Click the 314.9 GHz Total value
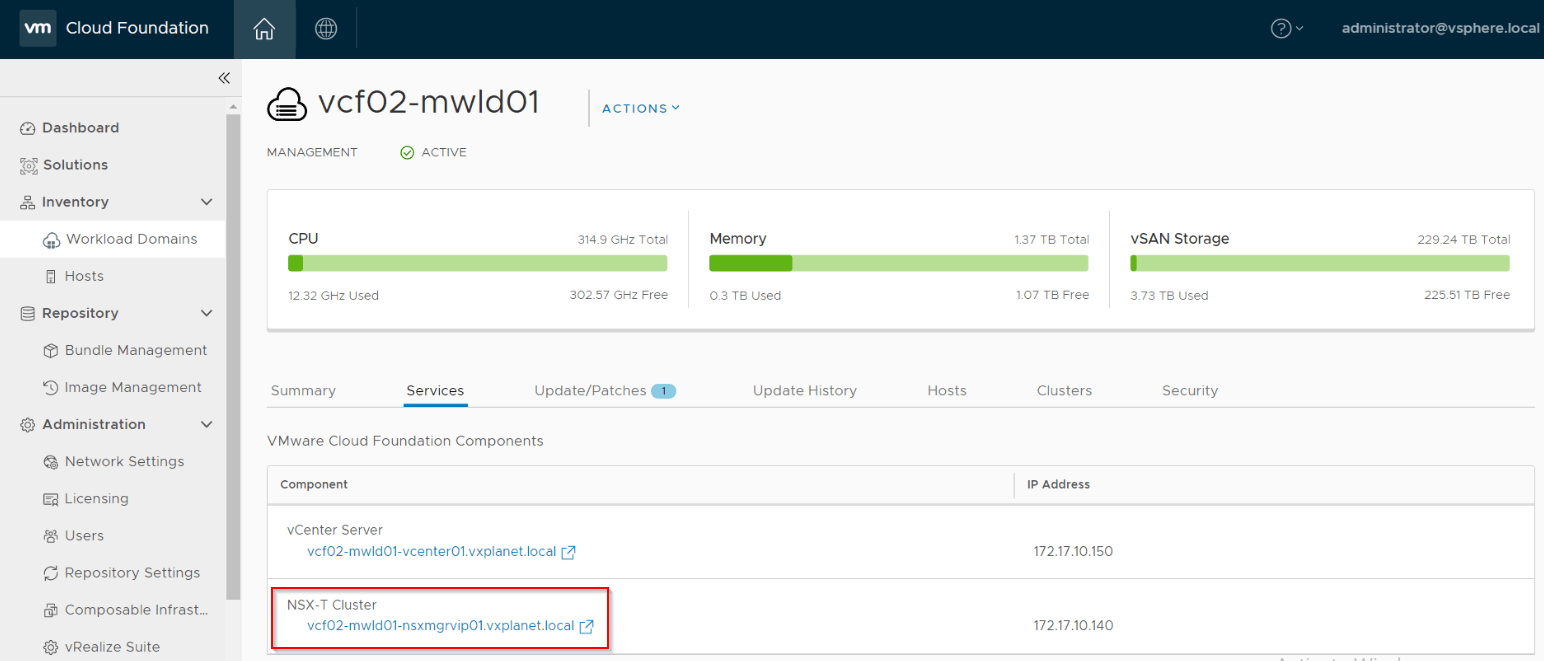 click(x=623, y=240)
